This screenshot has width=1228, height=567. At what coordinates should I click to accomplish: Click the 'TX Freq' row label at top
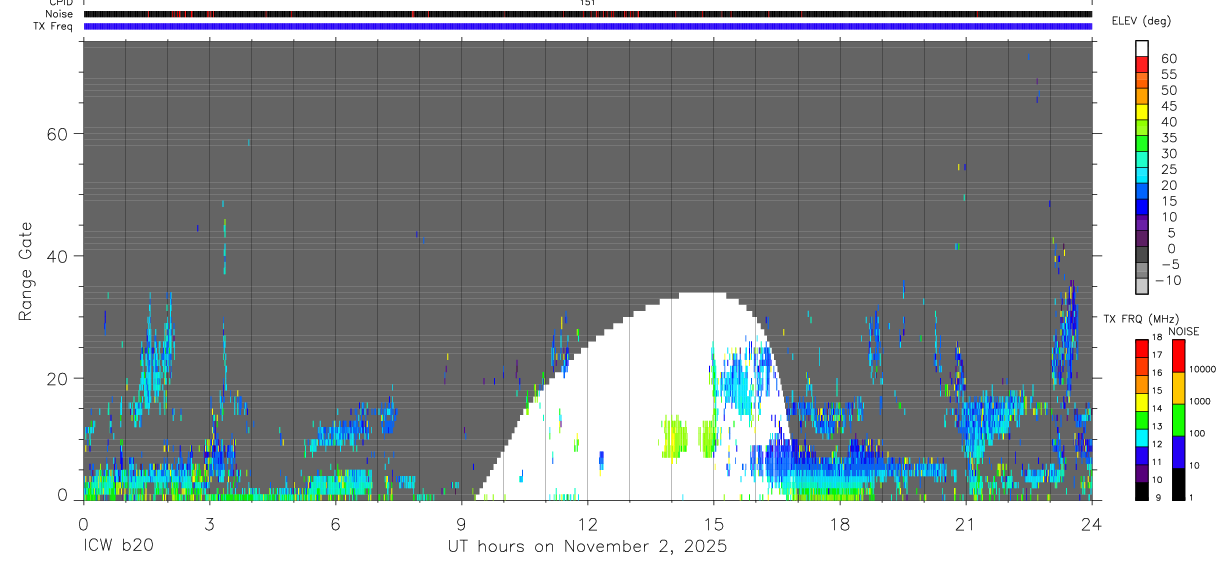pyautogui.click(x=54, y=26)
